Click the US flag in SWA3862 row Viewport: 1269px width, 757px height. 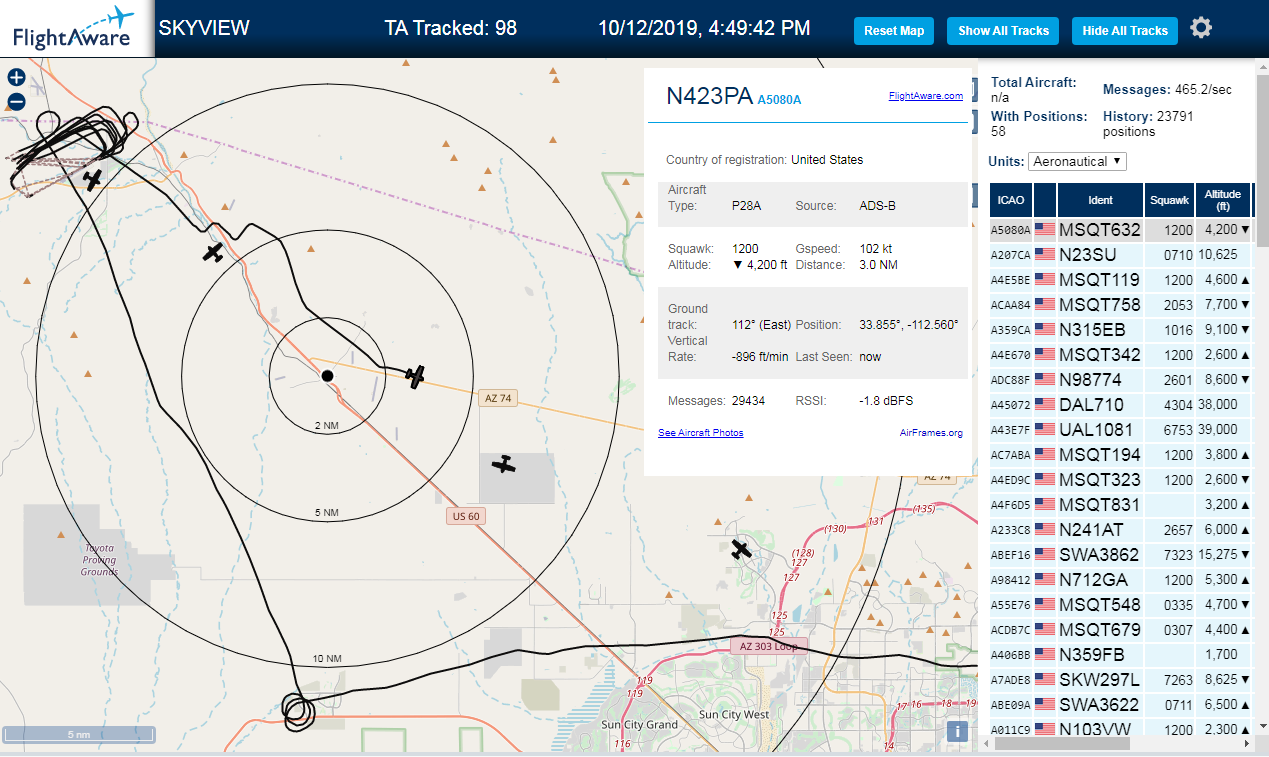1045,555
